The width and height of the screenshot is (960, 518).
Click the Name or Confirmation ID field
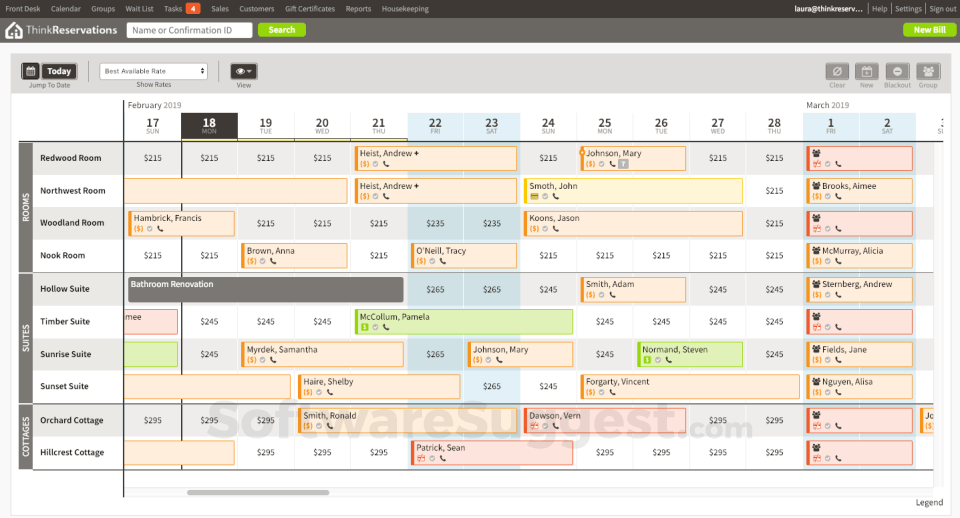(x=189, y=30)
